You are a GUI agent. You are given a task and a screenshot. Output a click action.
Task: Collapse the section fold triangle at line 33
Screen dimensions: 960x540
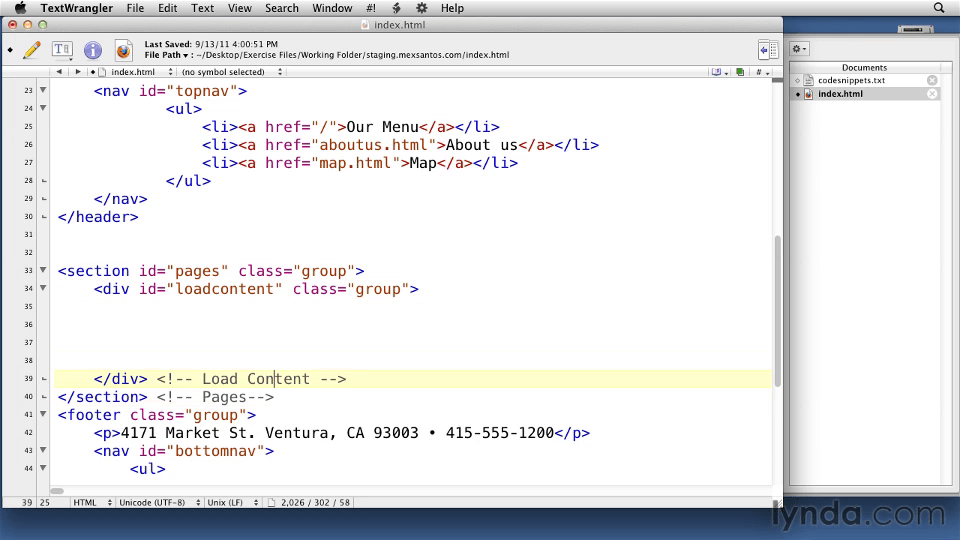[x=43, y=270]
